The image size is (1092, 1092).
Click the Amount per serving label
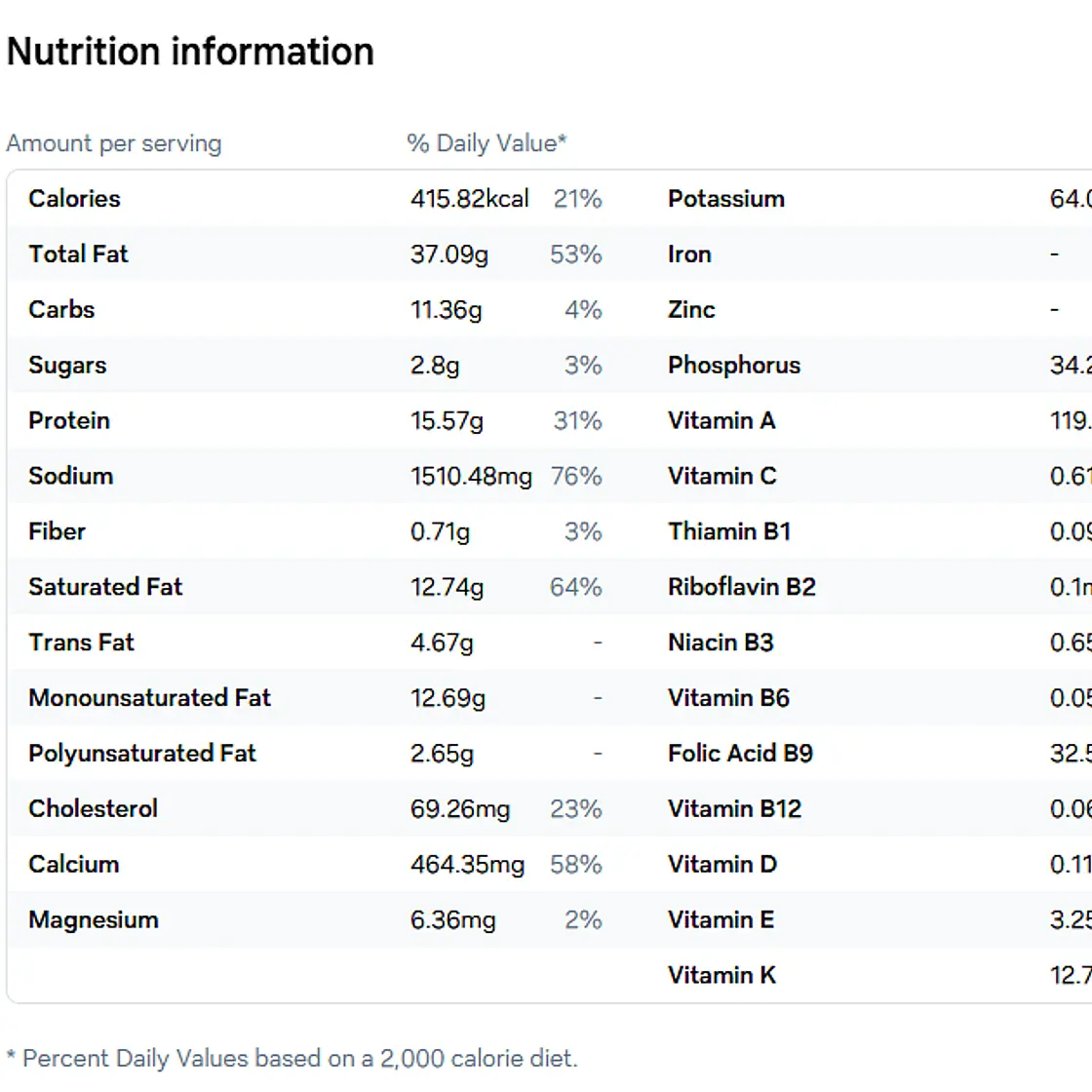point(114,143)
